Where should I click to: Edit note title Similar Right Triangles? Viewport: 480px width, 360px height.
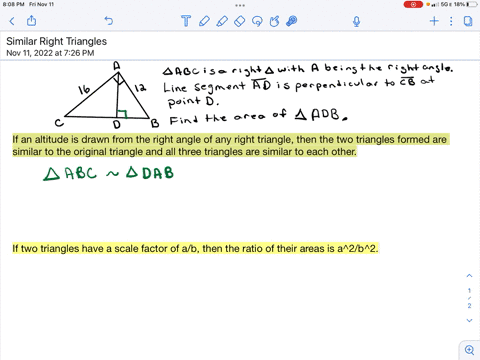tap(57, 41)
